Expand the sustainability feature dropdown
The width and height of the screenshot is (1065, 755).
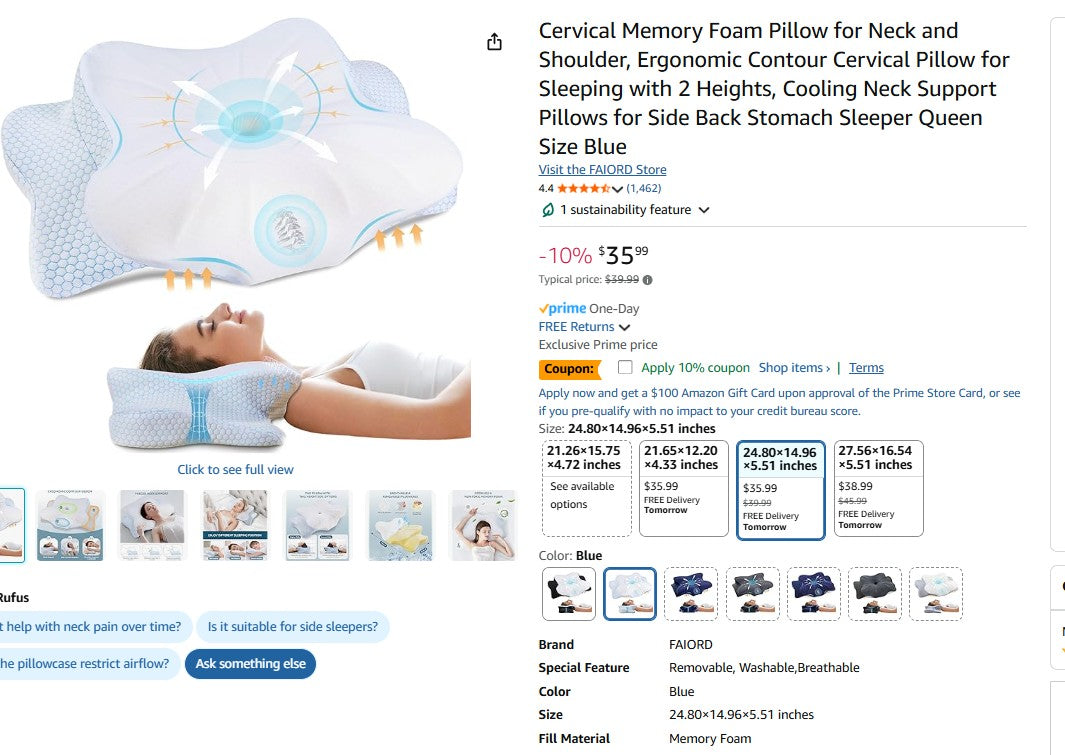(x=704, y=210)
